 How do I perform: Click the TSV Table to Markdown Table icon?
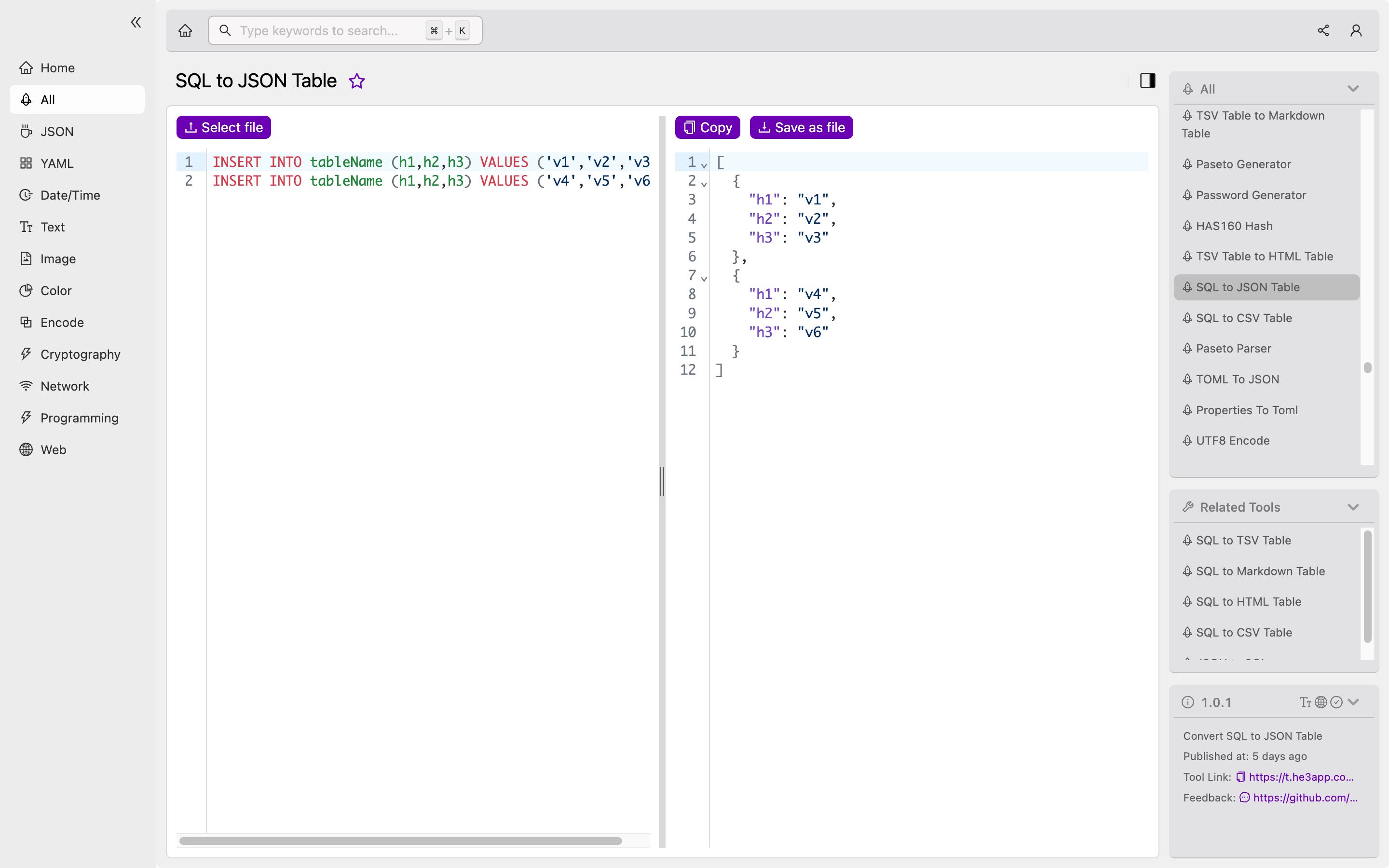[x=1188, y=115]
